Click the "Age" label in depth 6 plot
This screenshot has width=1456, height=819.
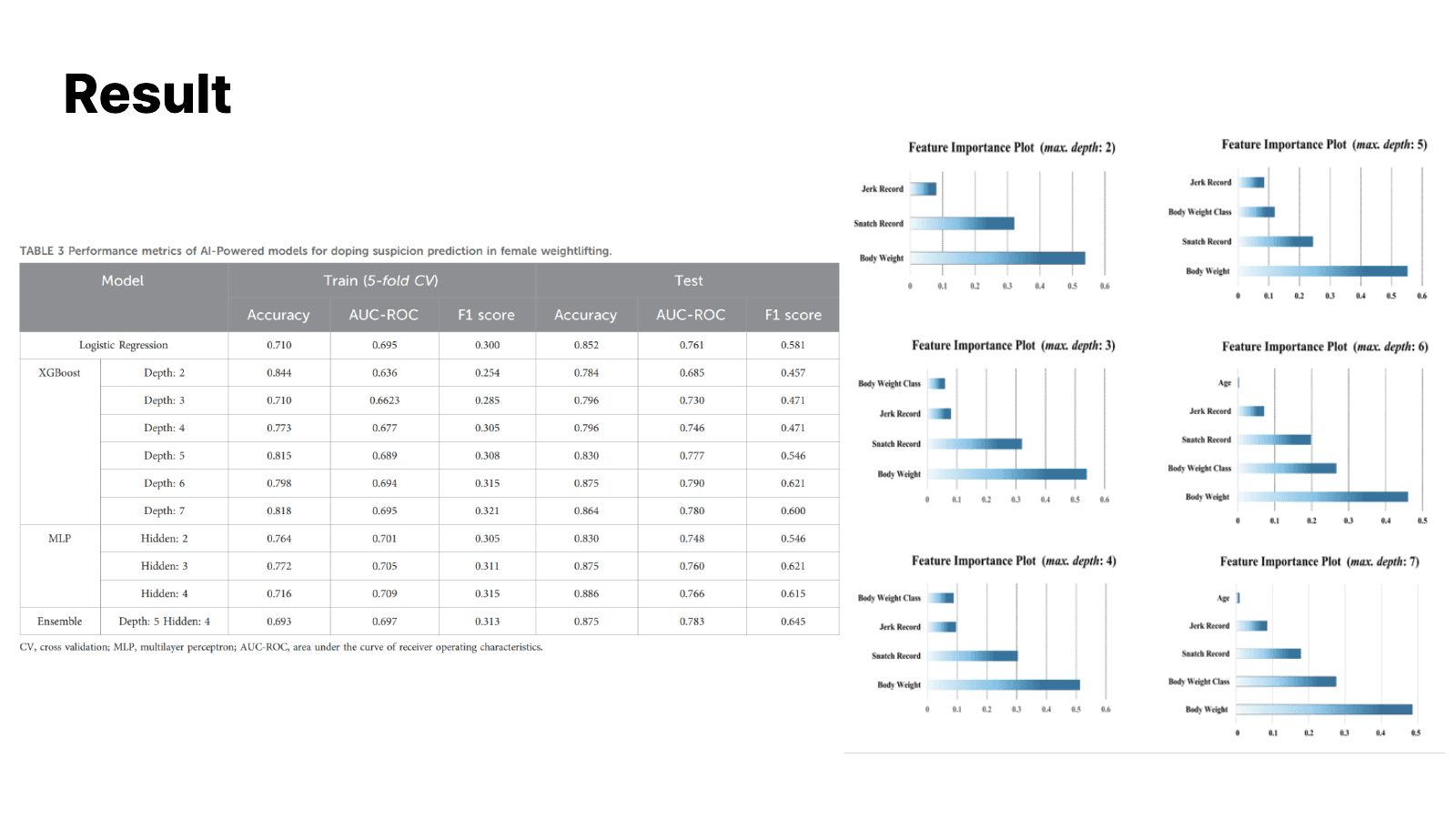[x=1225, y=383]
